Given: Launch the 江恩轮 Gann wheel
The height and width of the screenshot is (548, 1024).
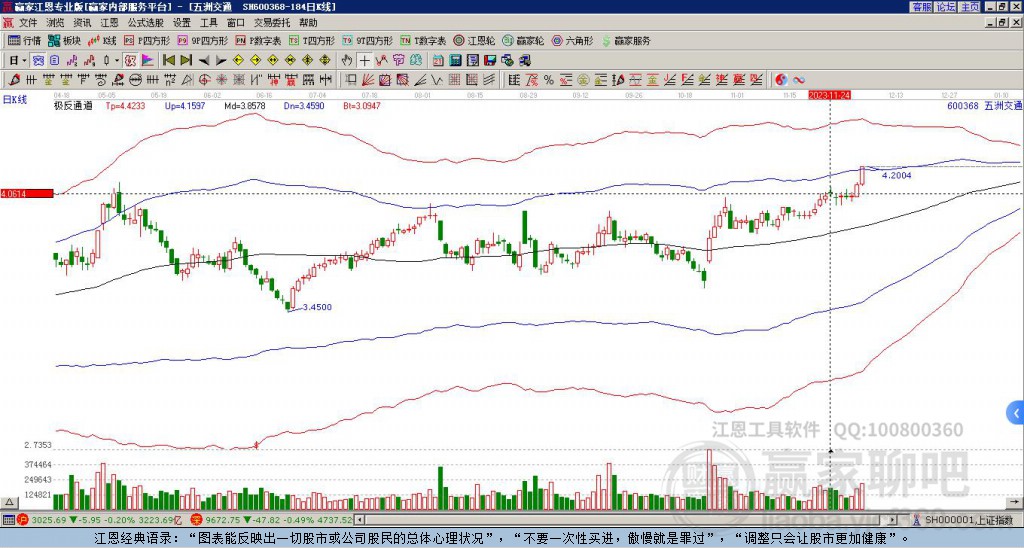Looking at the screenshot, I should click(474, 40).
